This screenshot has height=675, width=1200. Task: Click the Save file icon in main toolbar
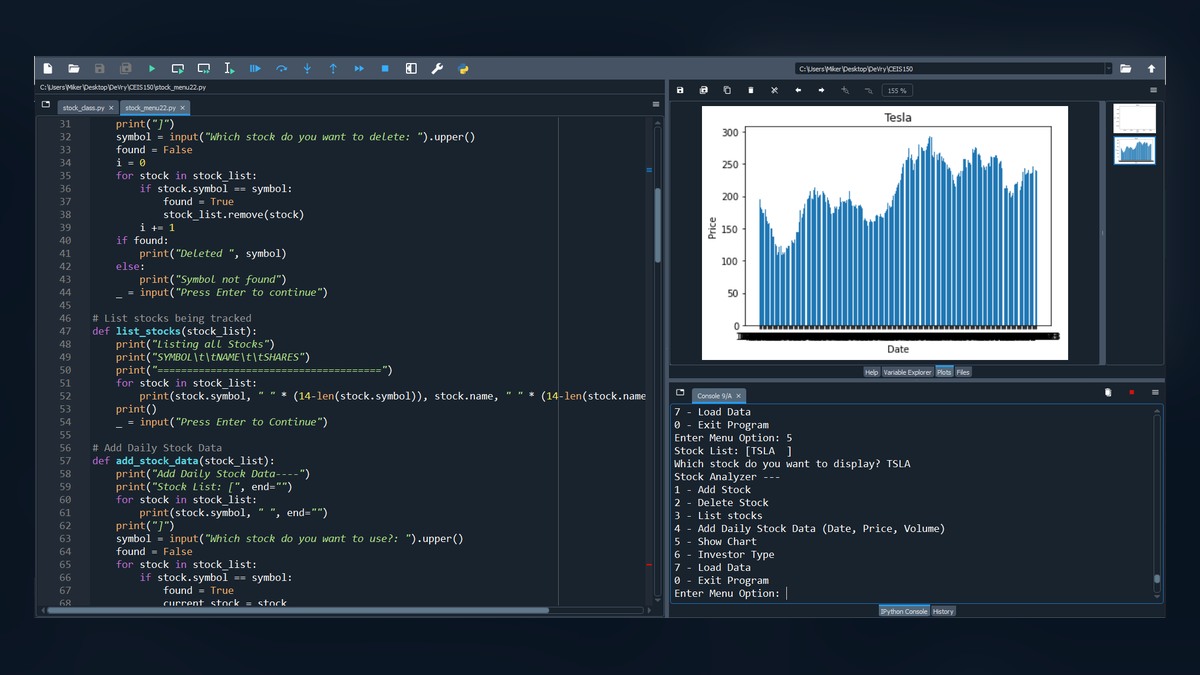click(x=100, y=69)
